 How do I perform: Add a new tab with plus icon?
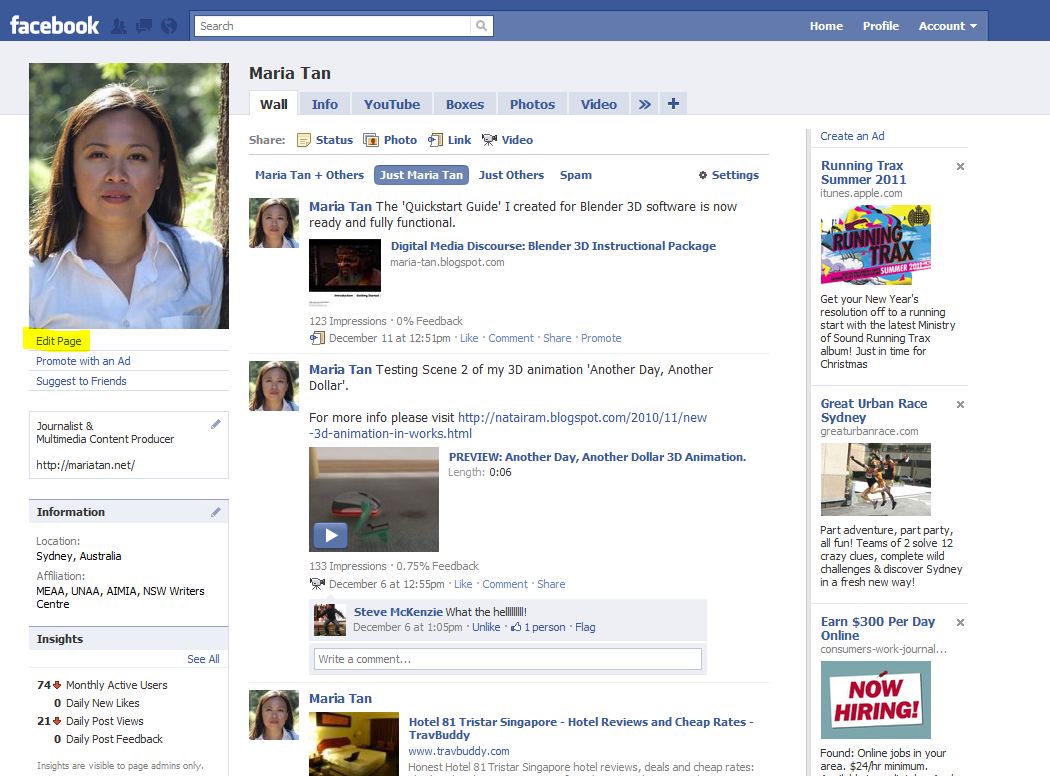673,103
